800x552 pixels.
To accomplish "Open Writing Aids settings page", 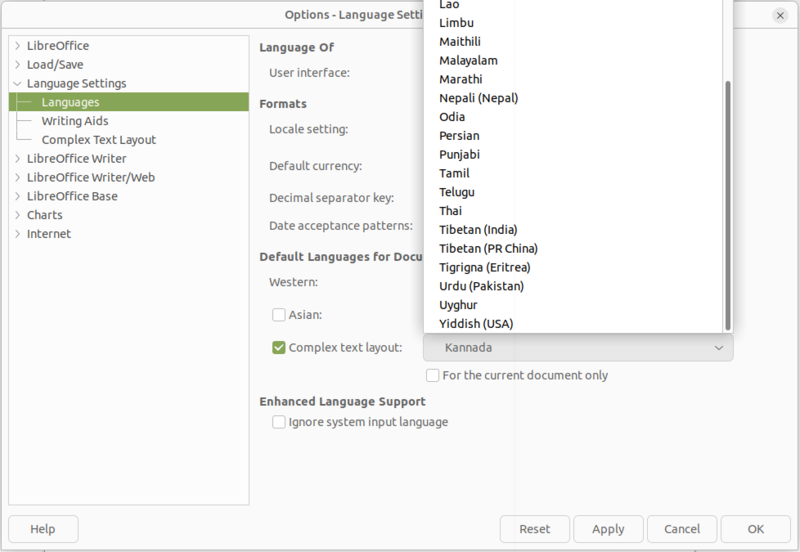I will pyautogui.click(x=75, y=121).
